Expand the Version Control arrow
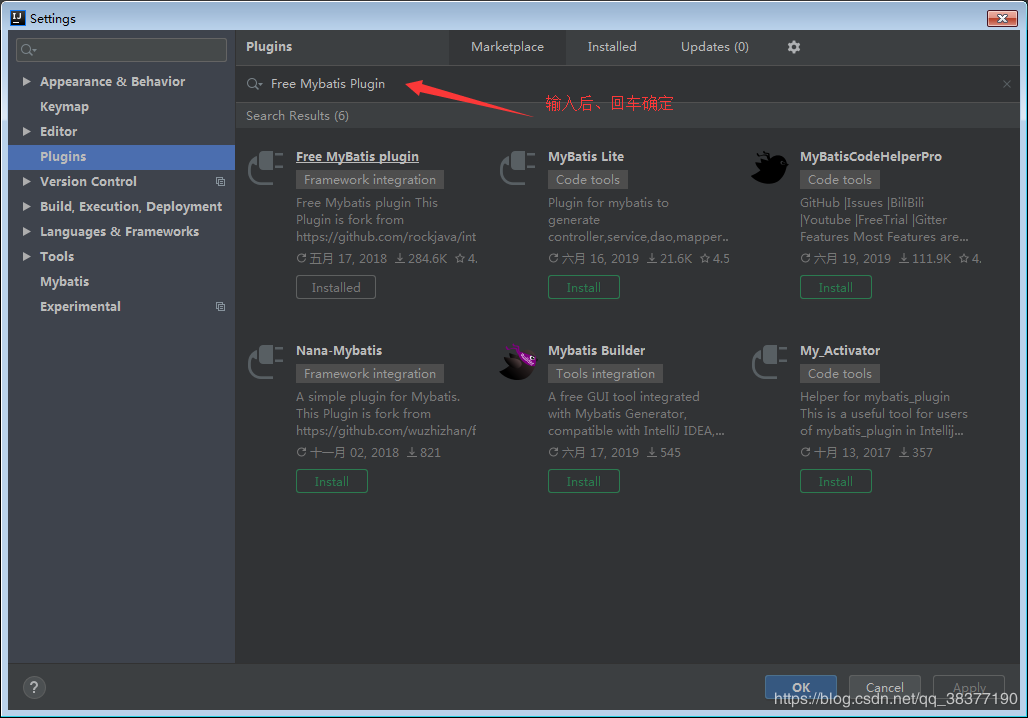 point(27,182)
